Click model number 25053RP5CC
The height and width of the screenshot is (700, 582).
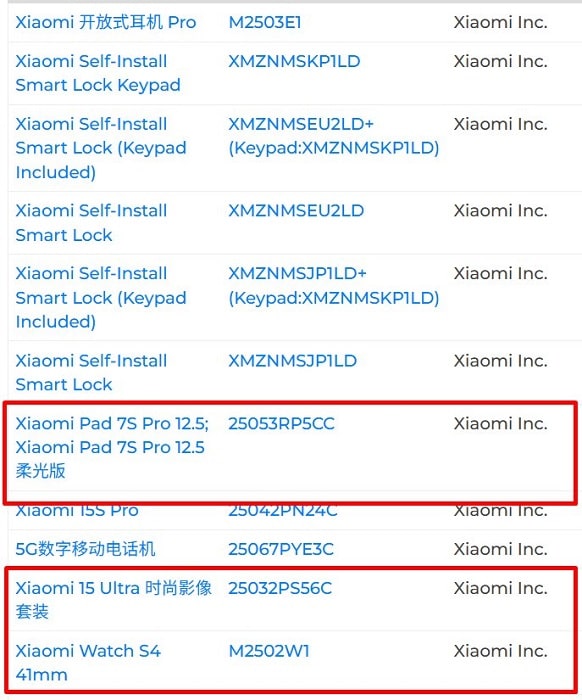pyautogui.click(x=281, y=424)
